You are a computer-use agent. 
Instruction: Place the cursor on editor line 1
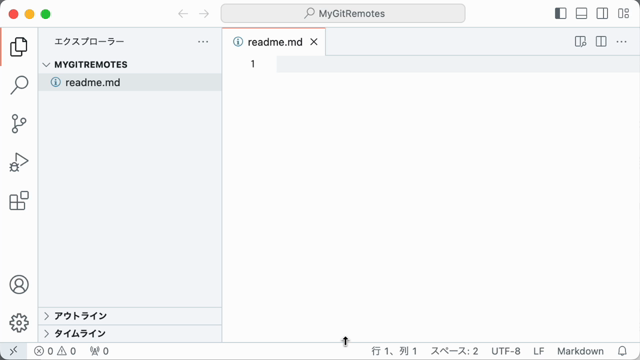coord(458,64)
